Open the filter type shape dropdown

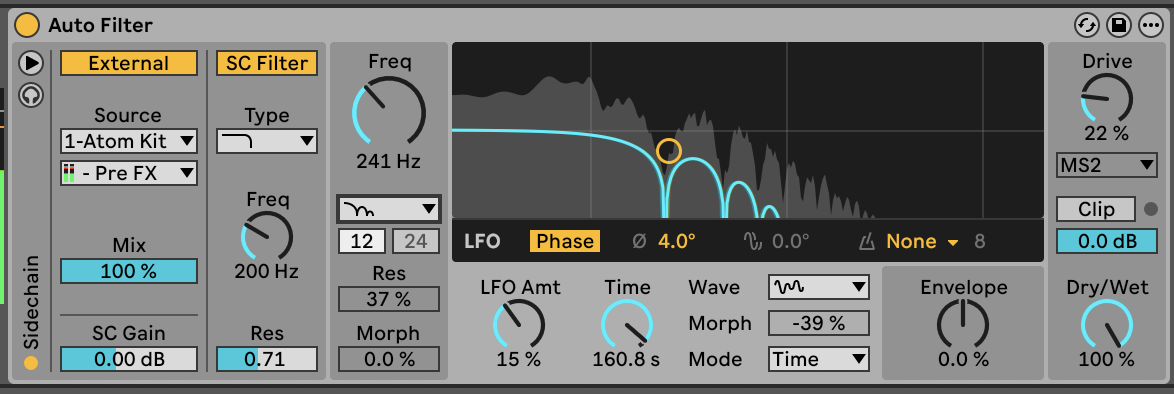tap(389, 209)
